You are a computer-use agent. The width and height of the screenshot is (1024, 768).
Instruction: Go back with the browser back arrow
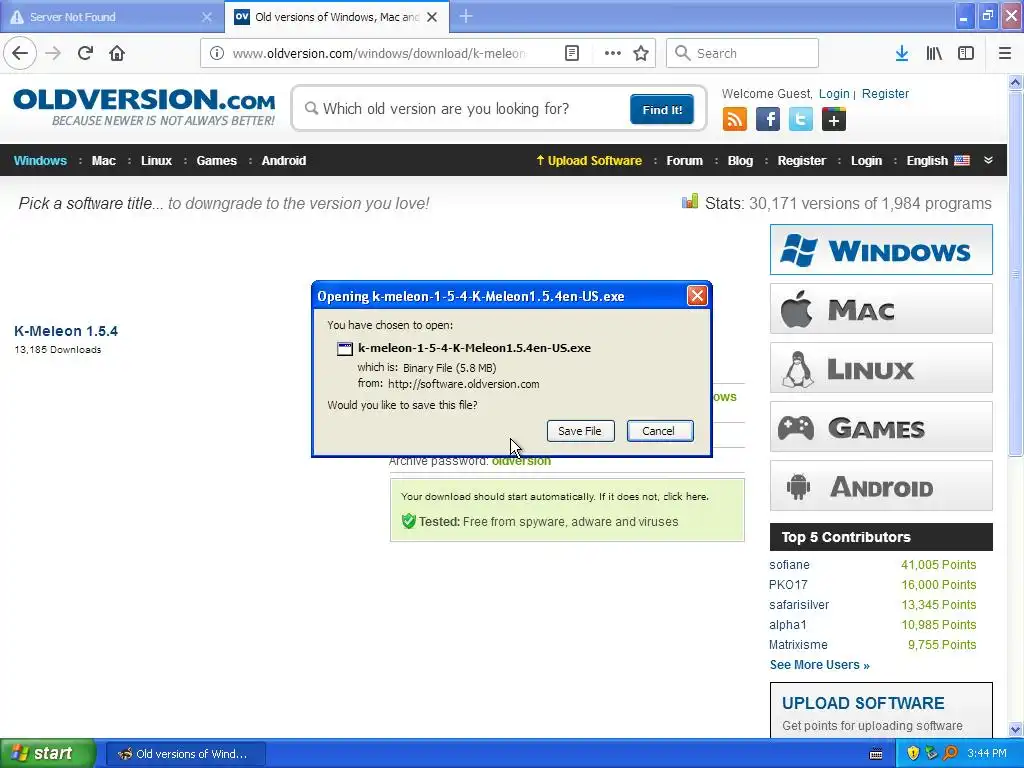click(20, 54)
